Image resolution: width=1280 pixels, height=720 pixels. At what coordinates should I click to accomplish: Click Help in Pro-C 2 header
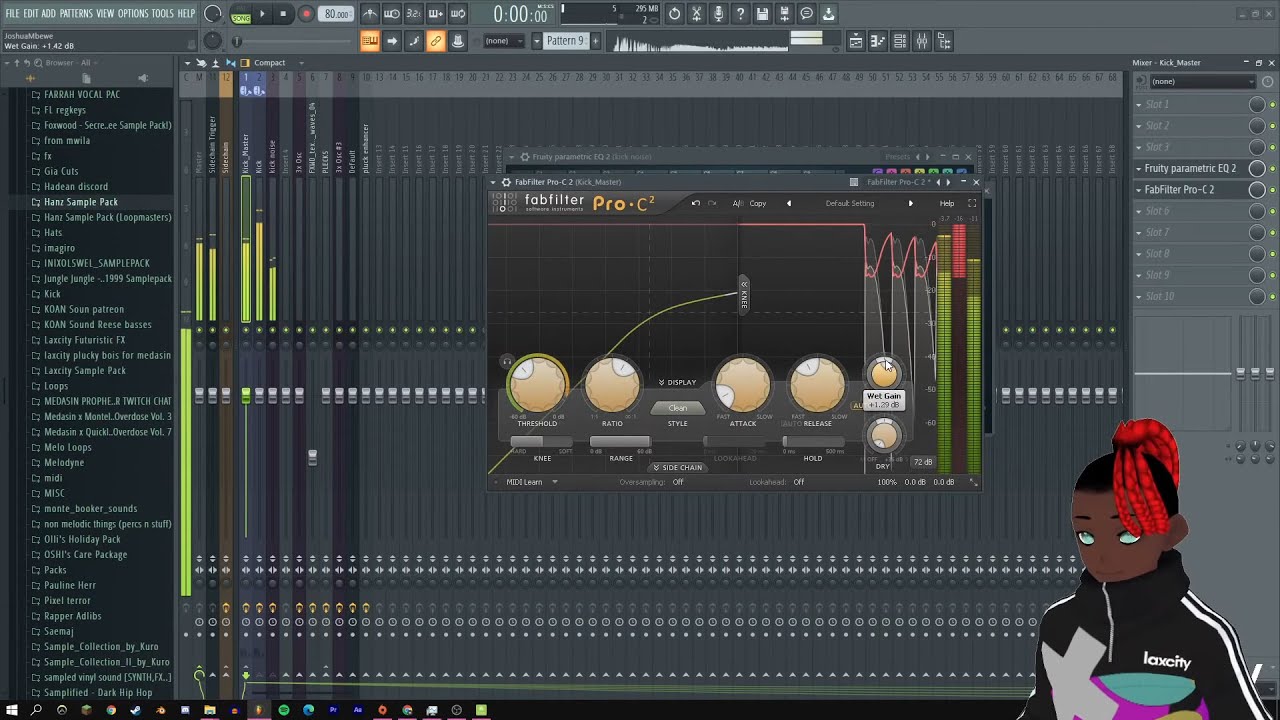tap(946, 204)
